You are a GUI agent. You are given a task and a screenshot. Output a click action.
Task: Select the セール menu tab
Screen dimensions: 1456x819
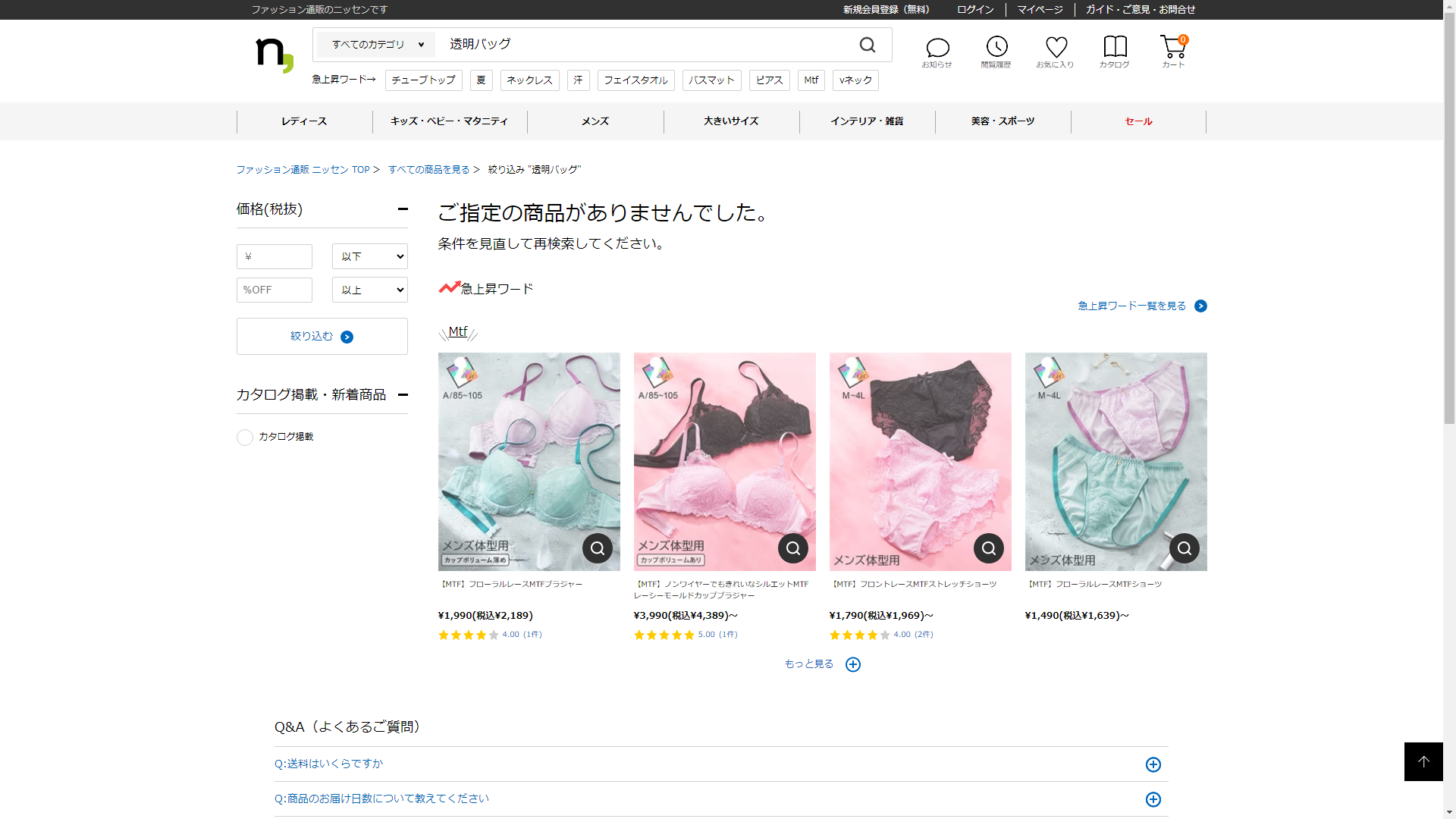(1138, 121)
